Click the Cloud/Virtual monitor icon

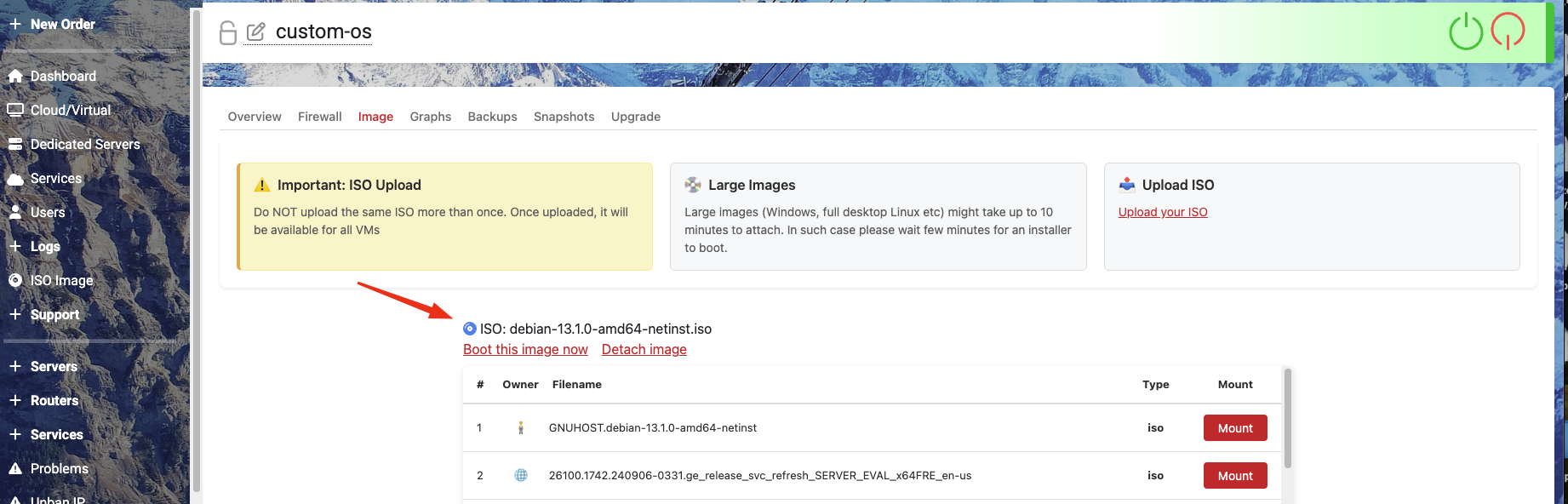[x=15, y=110]
